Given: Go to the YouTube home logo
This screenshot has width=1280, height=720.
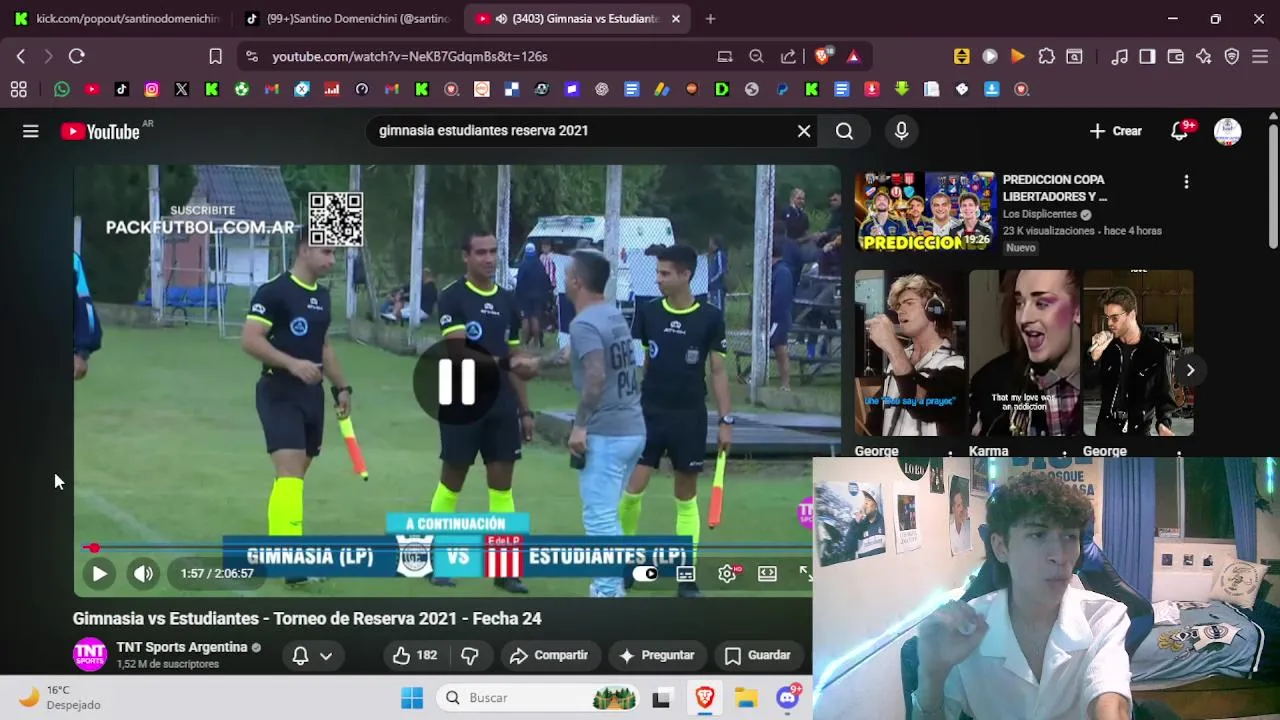Looking at the screenshot, I should point(100,131).
